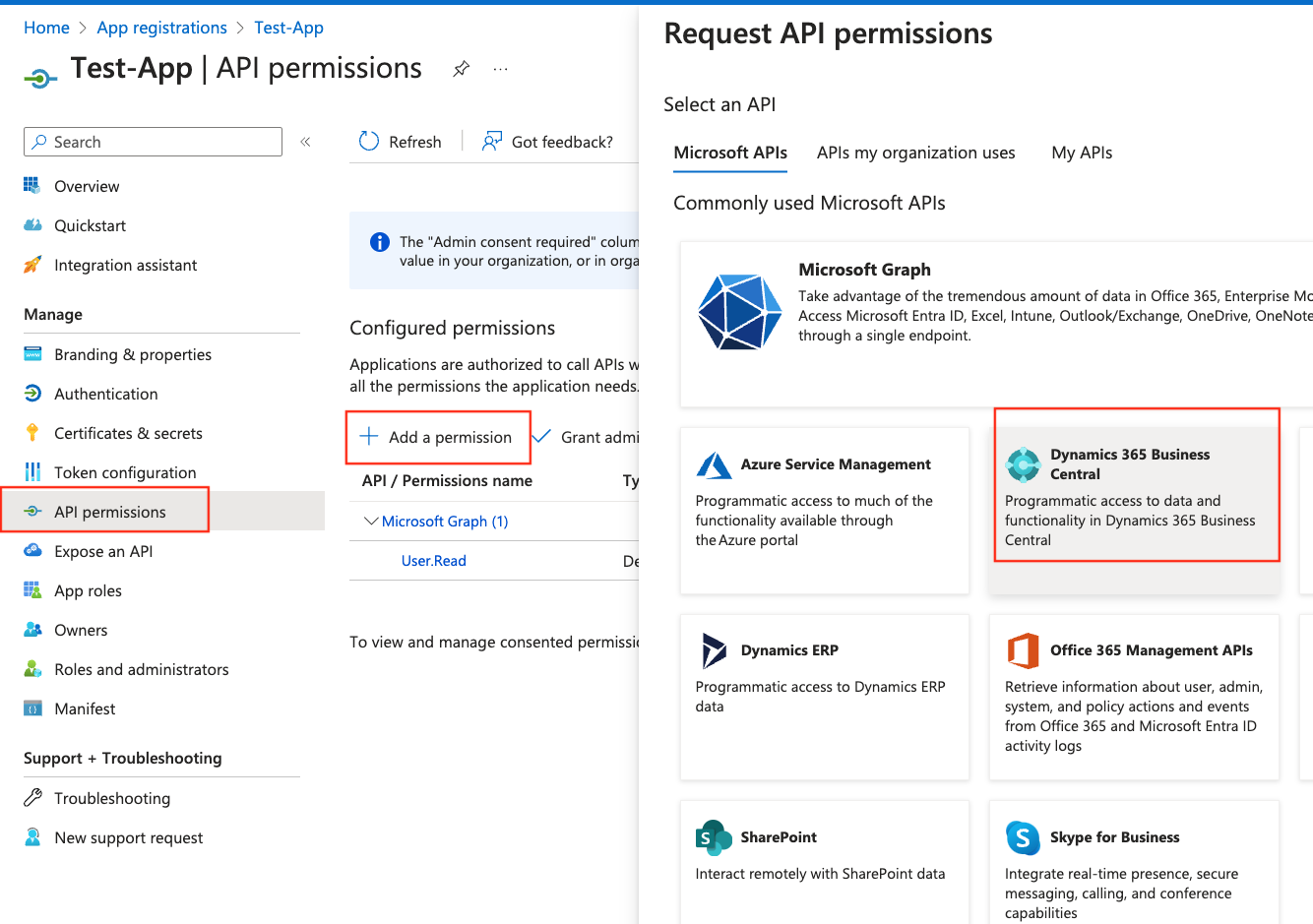Click the App roles grid icon

[x=32, y=590]
